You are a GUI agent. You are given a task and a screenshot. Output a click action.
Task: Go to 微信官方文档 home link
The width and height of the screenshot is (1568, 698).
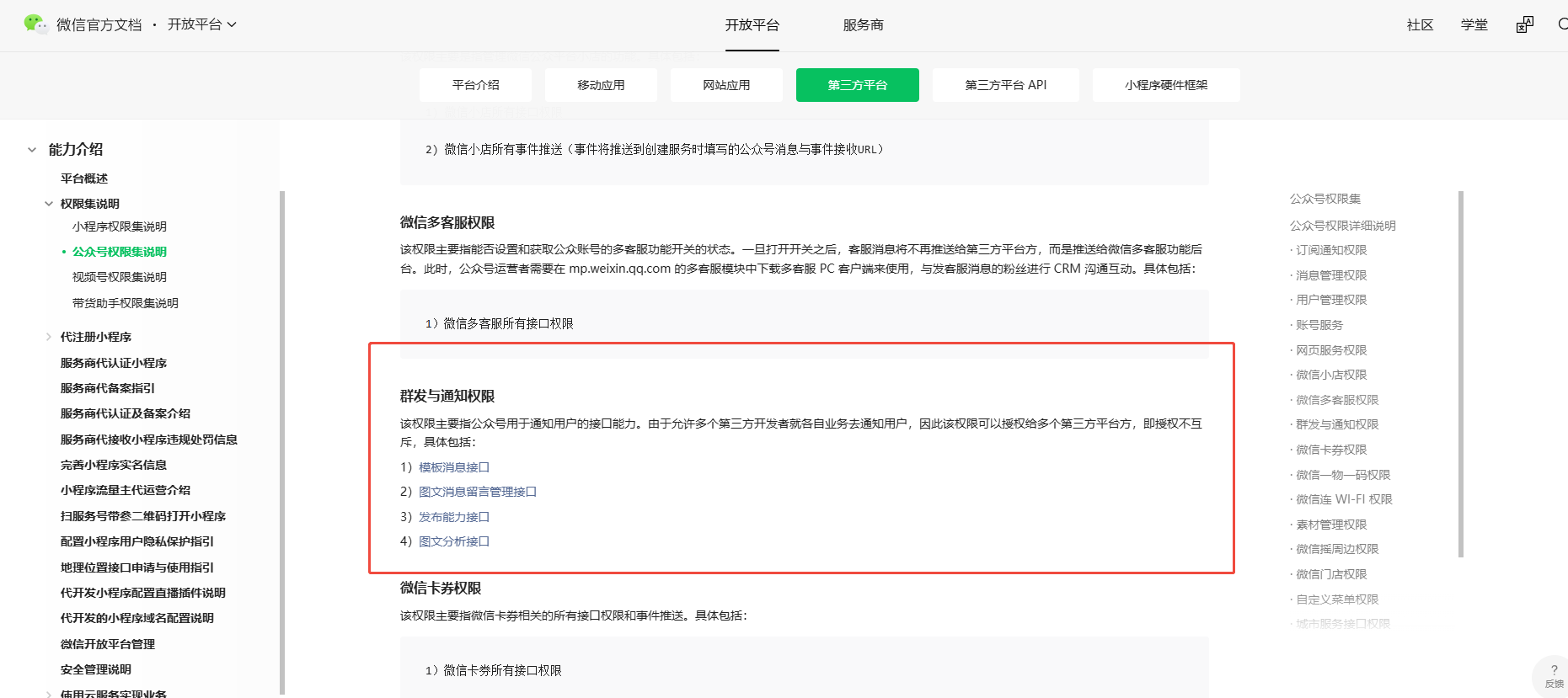99,25
